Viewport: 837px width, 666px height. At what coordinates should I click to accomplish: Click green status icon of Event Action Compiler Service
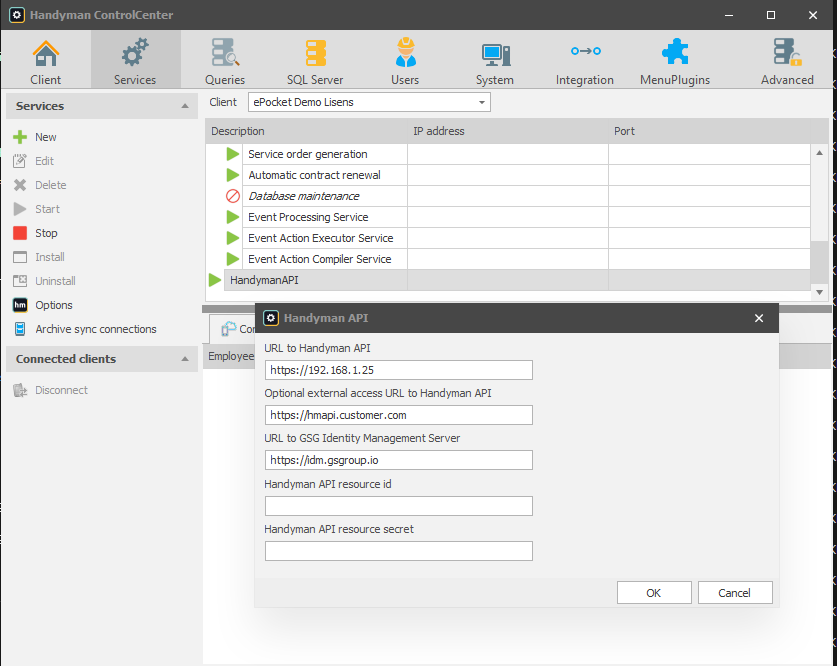click(233, 259)
